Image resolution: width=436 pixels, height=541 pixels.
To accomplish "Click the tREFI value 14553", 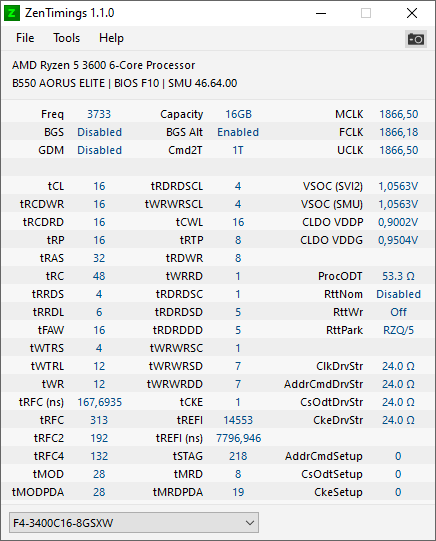I will pos(238,420).
